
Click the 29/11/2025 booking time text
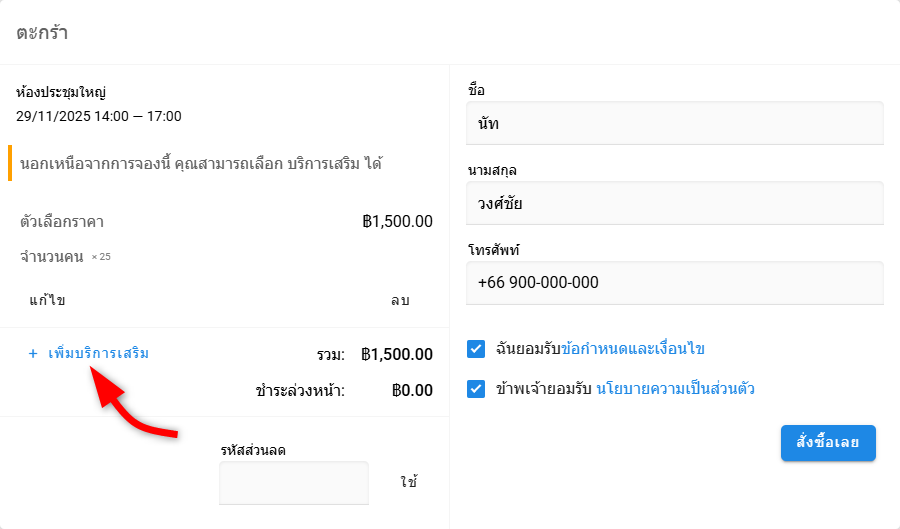(99, 116)
